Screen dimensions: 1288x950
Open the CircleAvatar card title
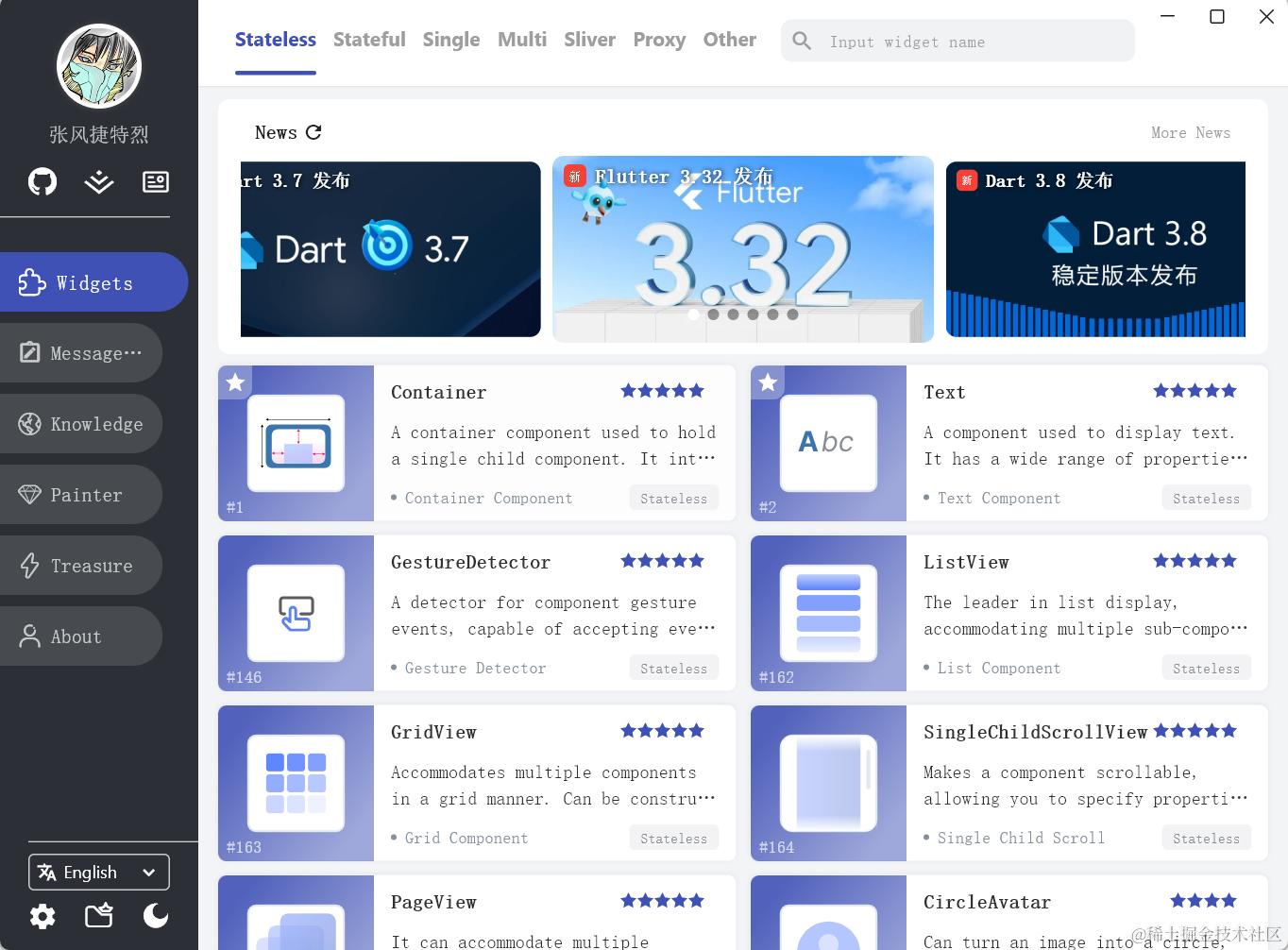click(x=987, y=902)
